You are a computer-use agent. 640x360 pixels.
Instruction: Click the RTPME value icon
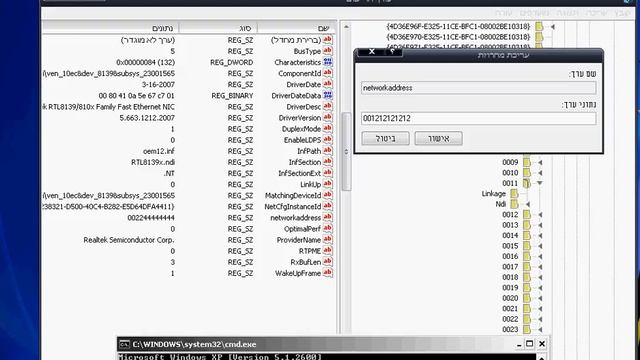point(327,251)
